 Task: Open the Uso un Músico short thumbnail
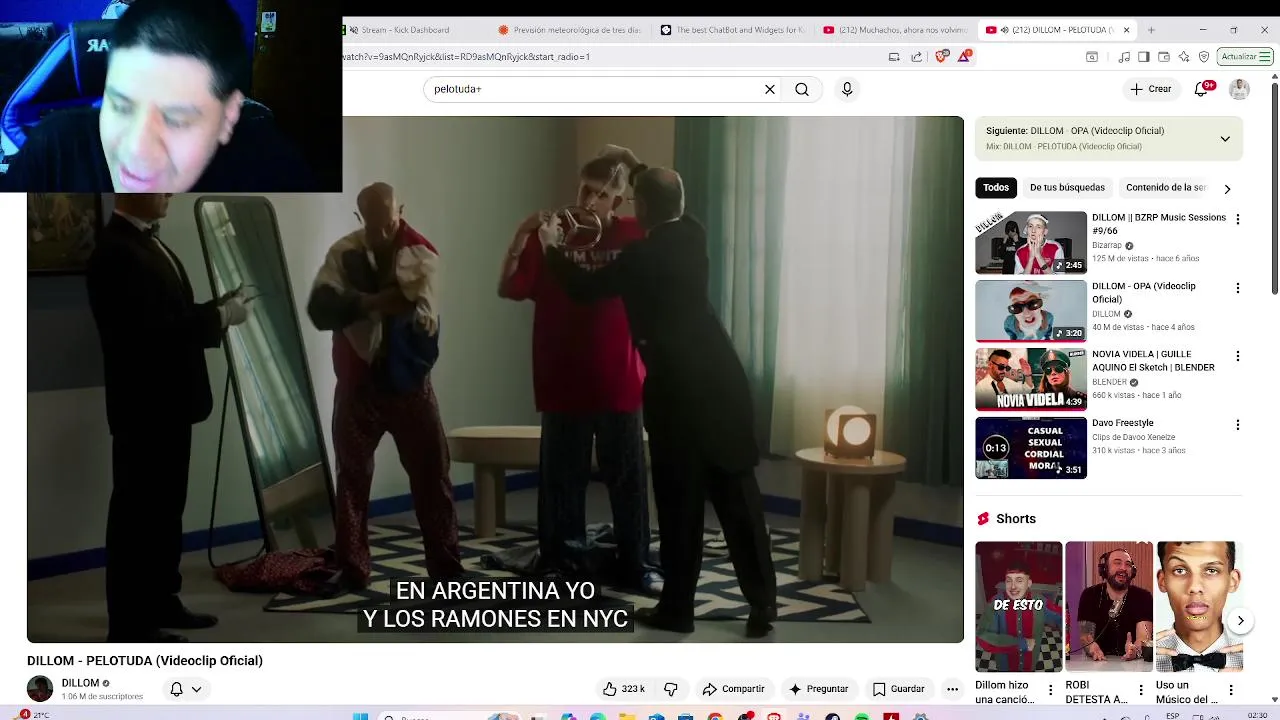(x=1199, y=607)
